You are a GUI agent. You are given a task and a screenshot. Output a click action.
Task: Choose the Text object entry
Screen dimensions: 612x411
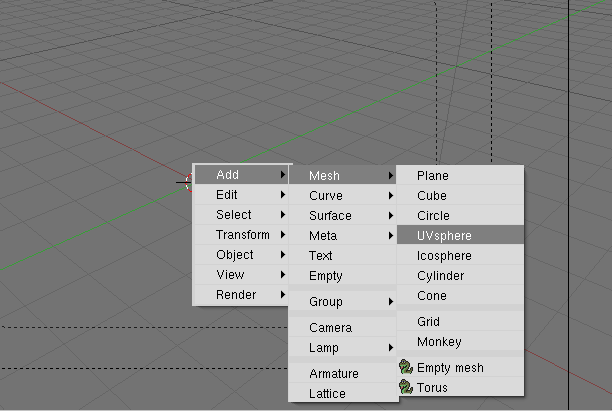[342, 256]
